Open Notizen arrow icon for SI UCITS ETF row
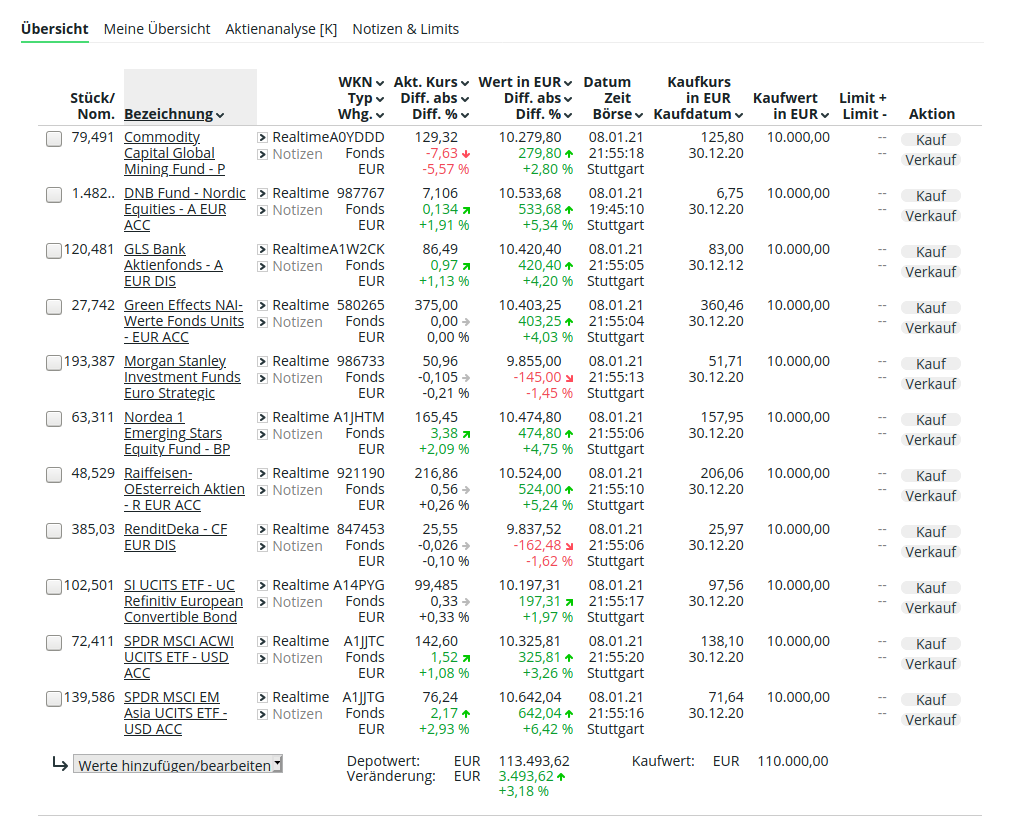 point(262,602)
